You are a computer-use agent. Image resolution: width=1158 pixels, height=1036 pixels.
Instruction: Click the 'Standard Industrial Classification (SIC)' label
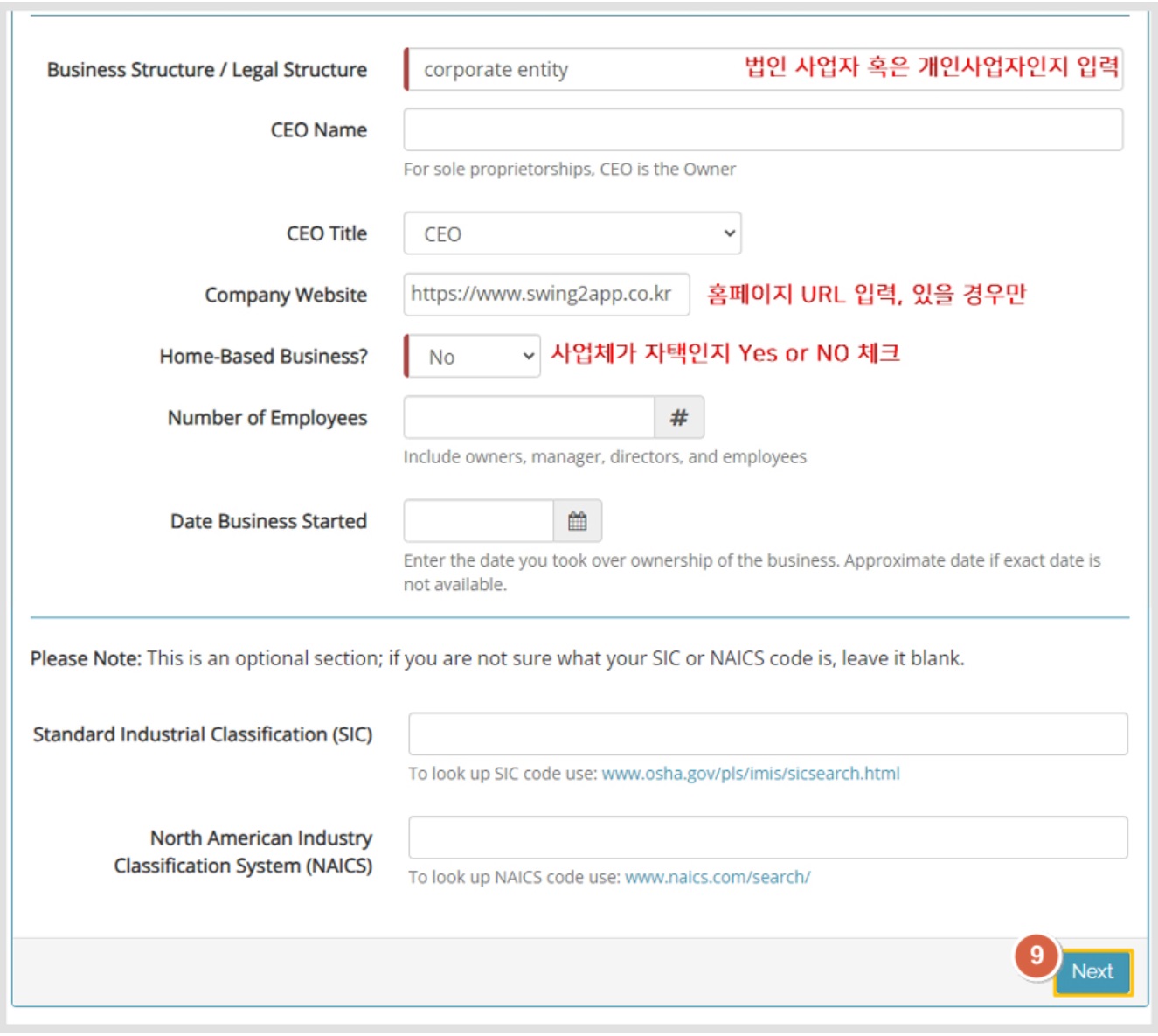(203, 734)
